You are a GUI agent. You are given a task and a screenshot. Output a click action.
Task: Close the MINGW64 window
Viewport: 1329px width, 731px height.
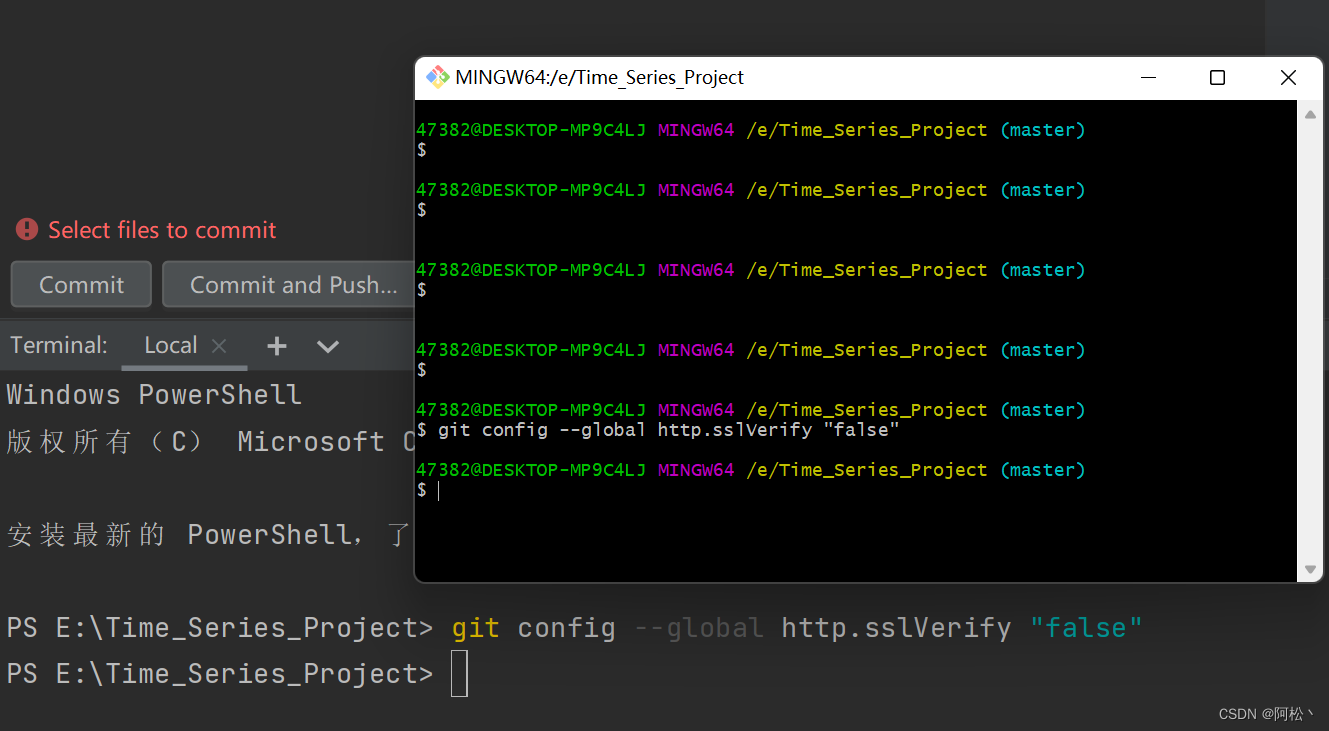click(1288, 77)
